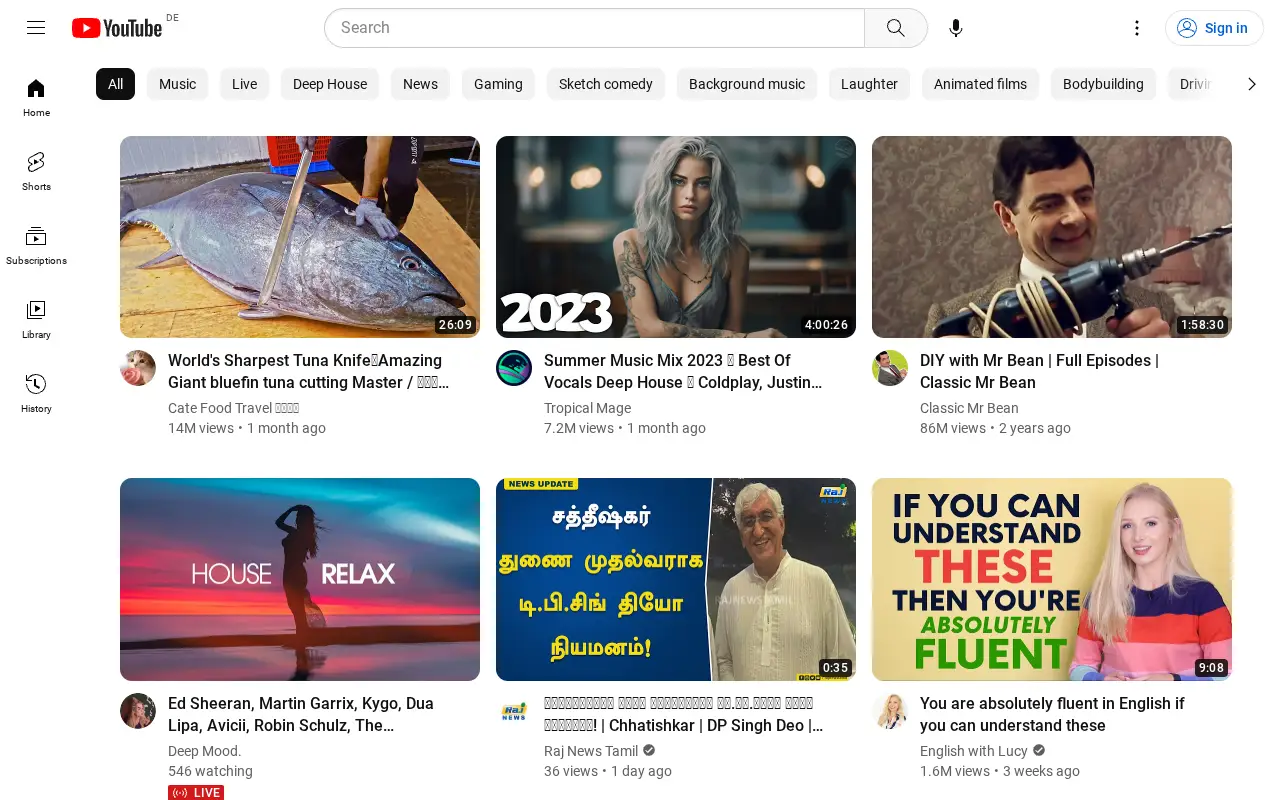The width and height of the screenshot is (1280, 800).
Task: Select the All chip
Action: click(115, 84)
